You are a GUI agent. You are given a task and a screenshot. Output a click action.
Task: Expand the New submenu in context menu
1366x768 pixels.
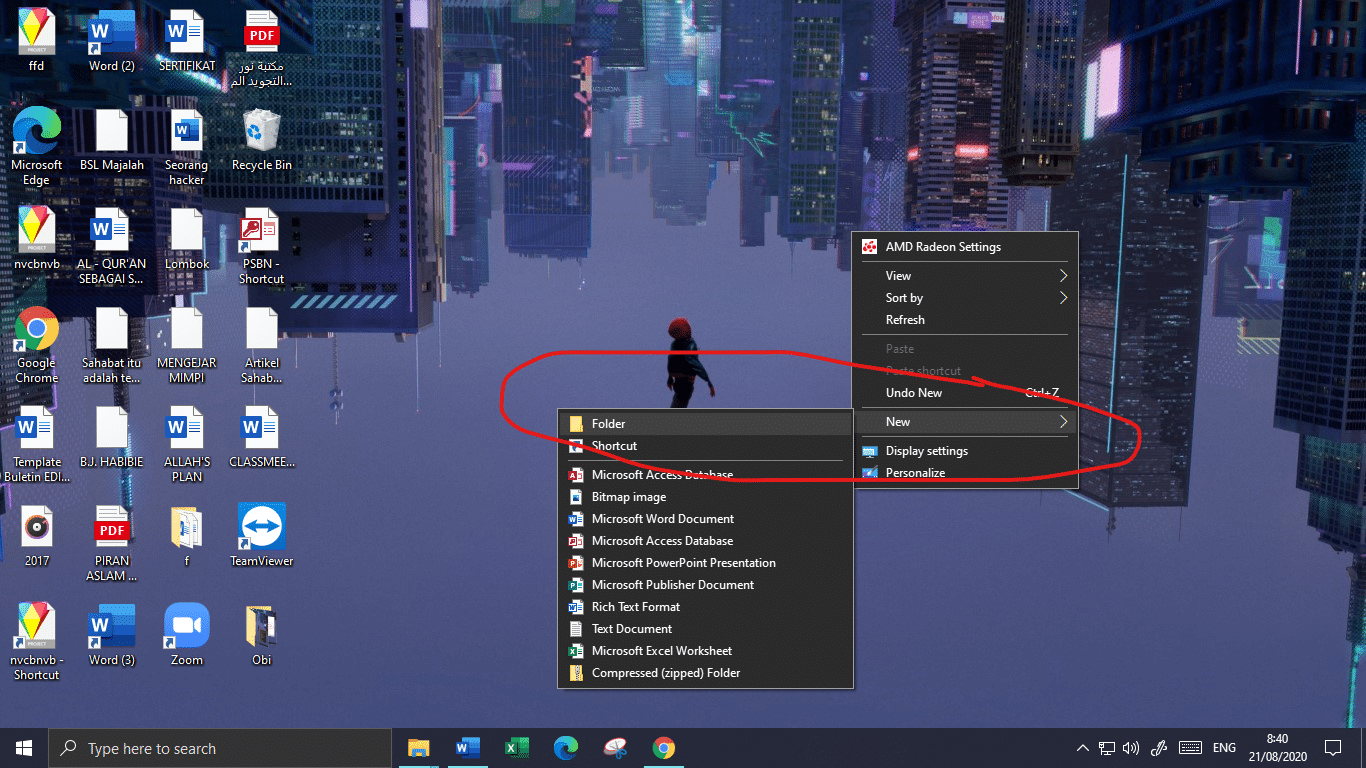(x=966, y=422)
